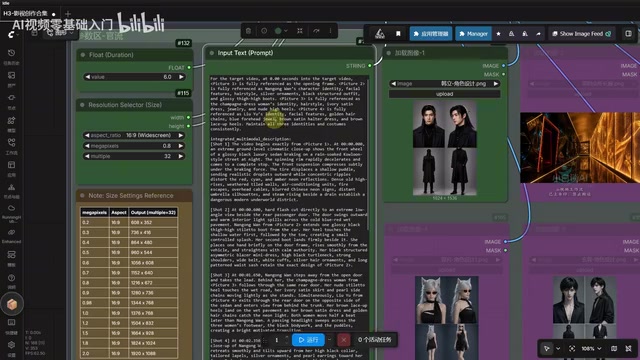
Task: Open the Manager button
Action: click(x=473, y=34)
